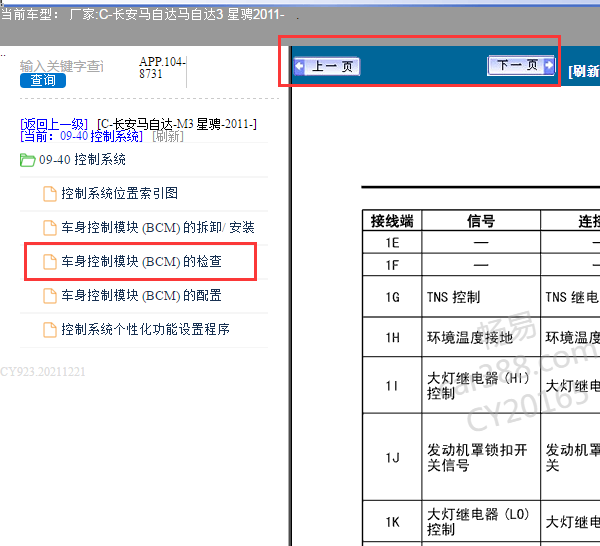The image size is (600, 546).
Task: Click the left arrow icon on 上一页
Action: [x=300, y=66]
